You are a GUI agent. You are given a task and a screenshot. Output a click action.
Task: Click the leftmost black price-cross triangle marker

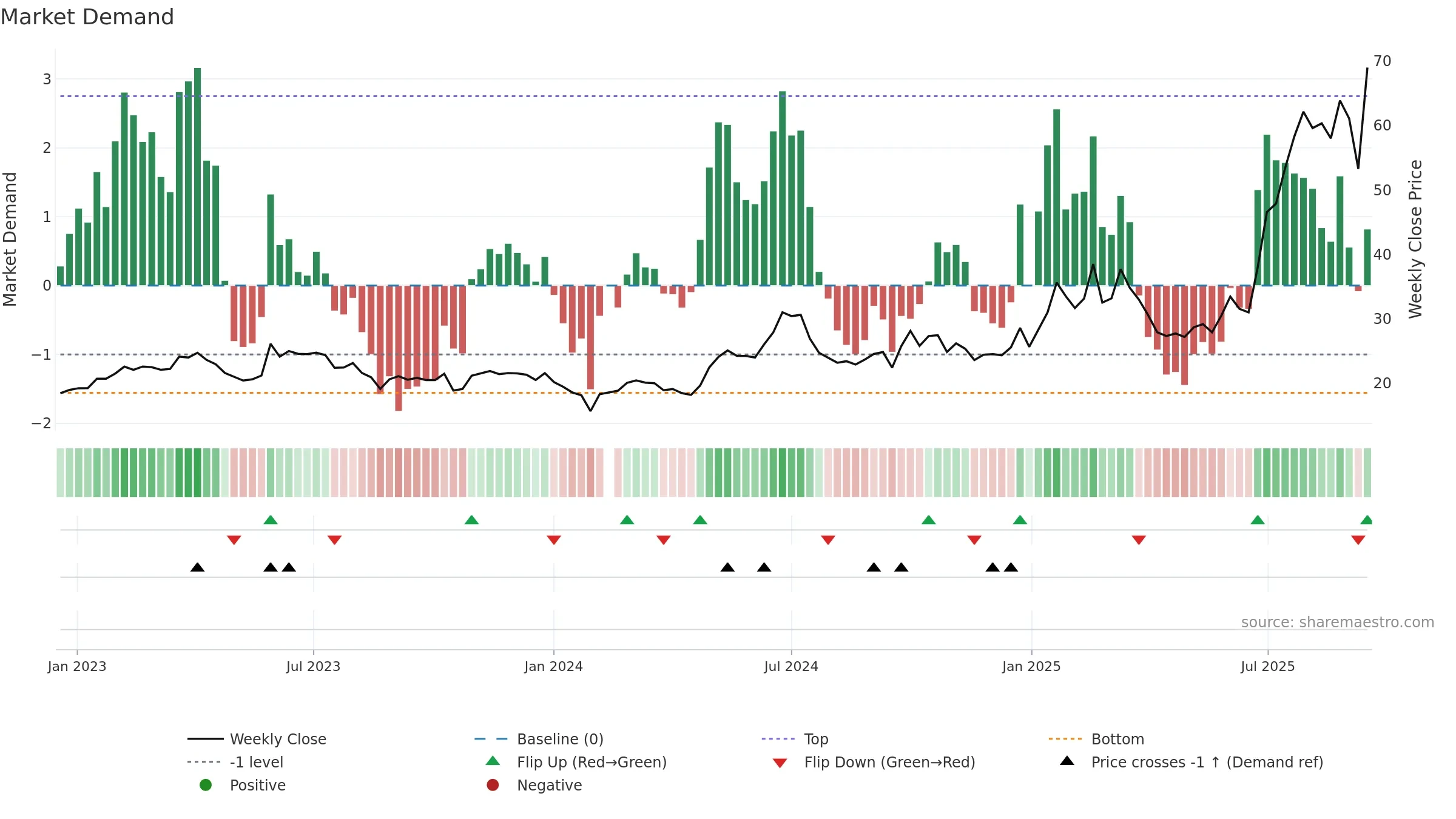pos(197,567)
